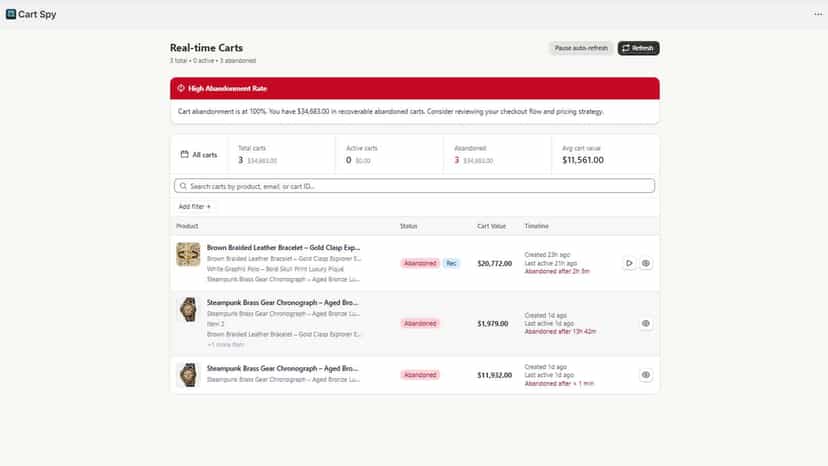The width and height of the screenshot is (828, 466).
Task: Filter by Abandoned carts stat
Action: pyautogui.click(x=497, y=154)
